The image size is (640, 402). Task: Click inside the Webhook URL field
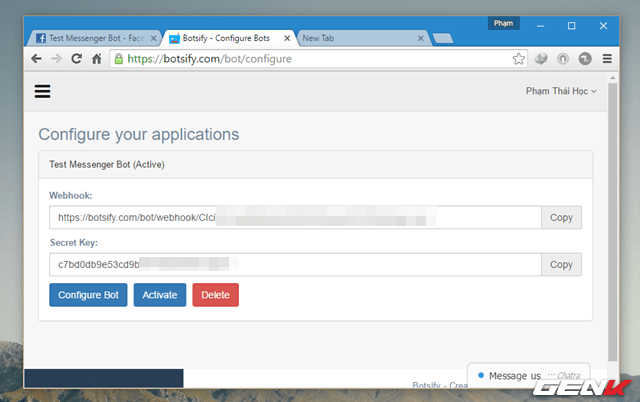[296, 218]
